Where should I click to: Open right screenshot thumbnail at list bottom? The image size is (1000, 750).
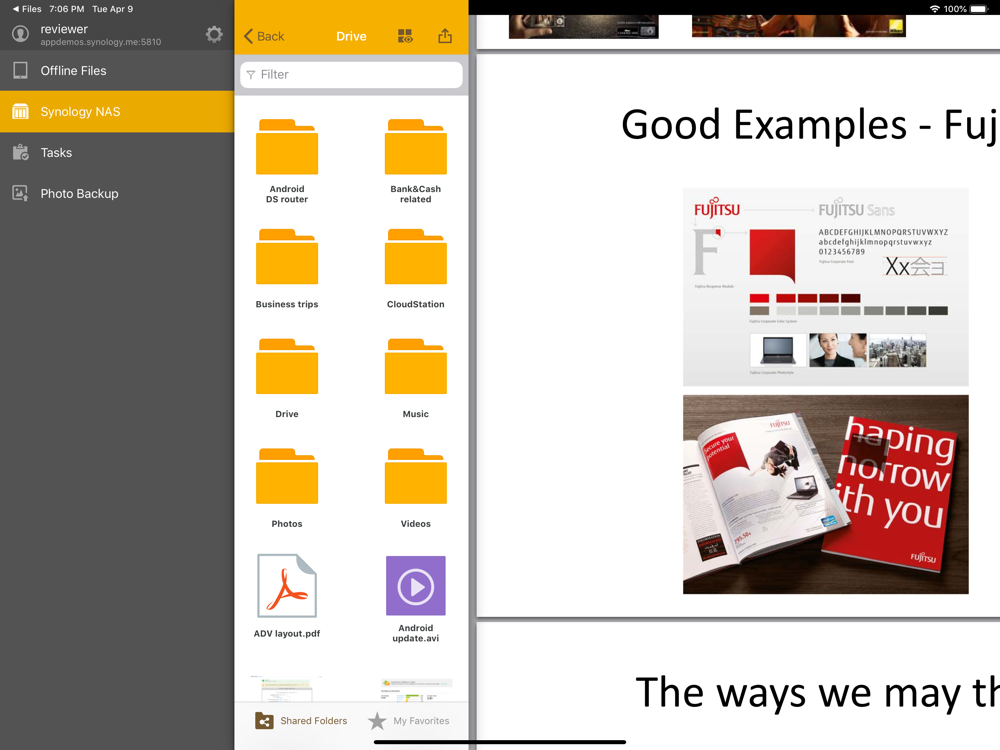click(416, 690)
